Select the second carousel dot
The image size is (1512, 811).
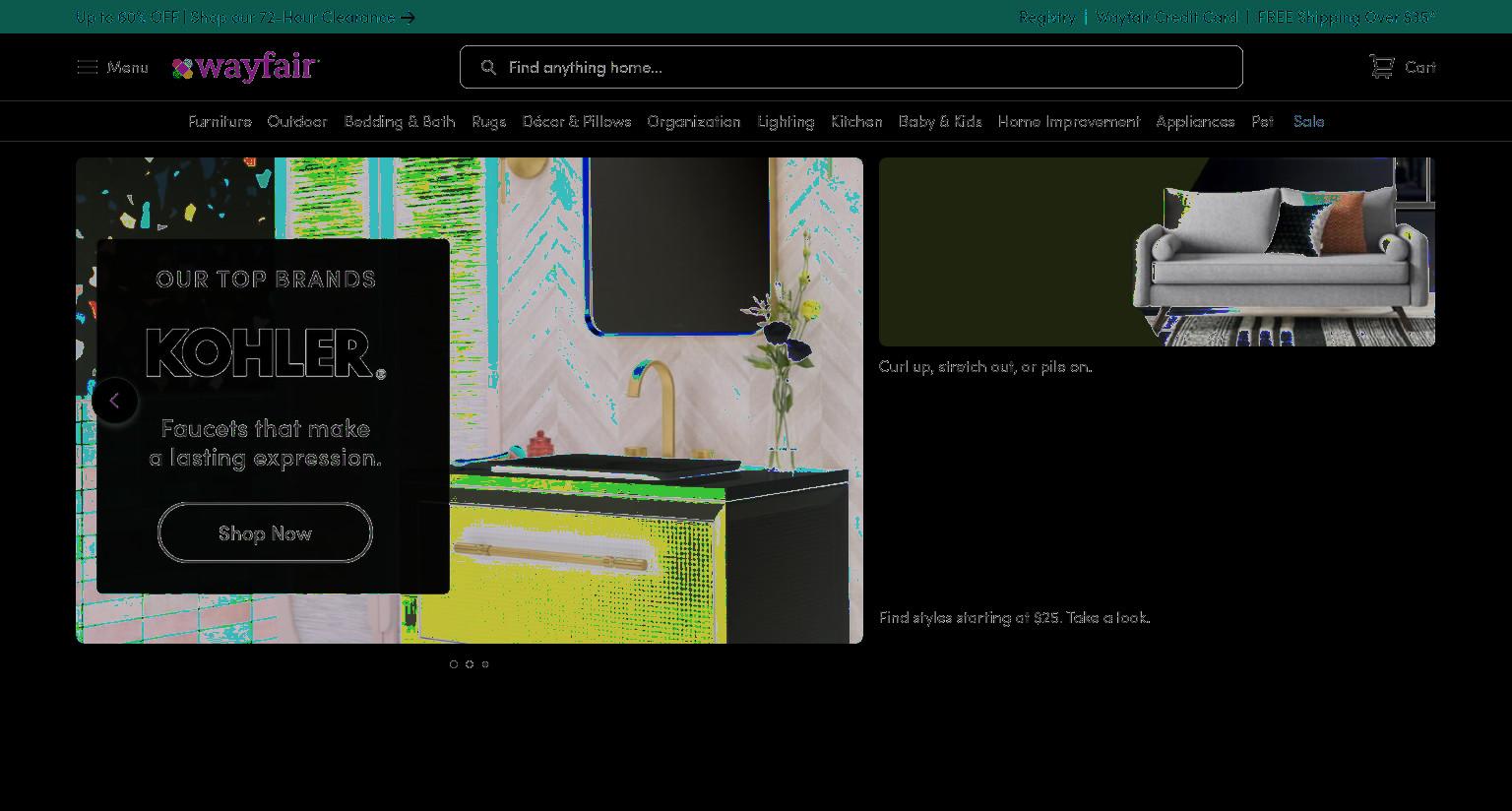tap(470, 664)
